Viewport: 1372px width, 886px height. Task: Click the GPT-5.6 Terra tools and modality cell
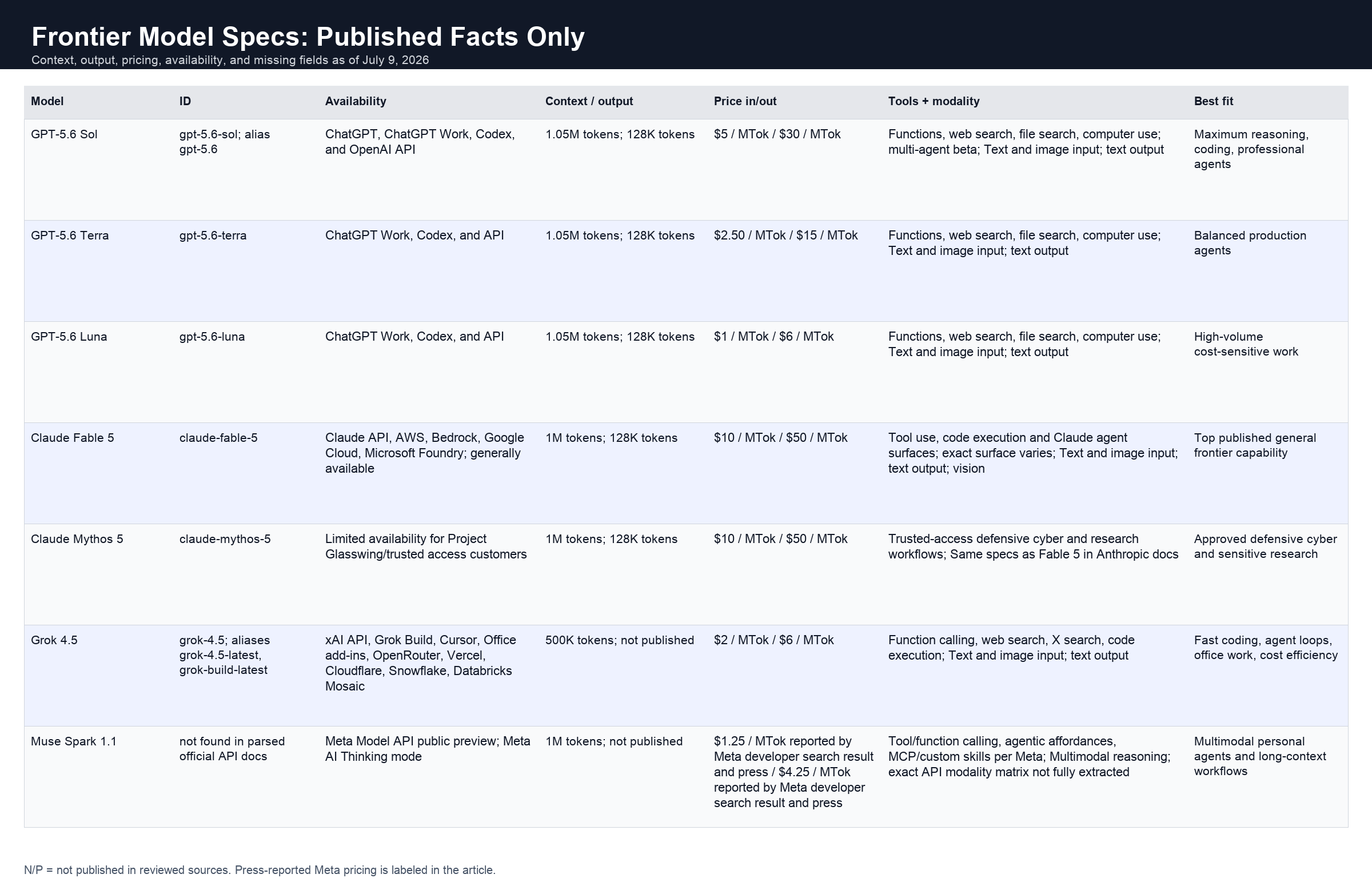1024,244
